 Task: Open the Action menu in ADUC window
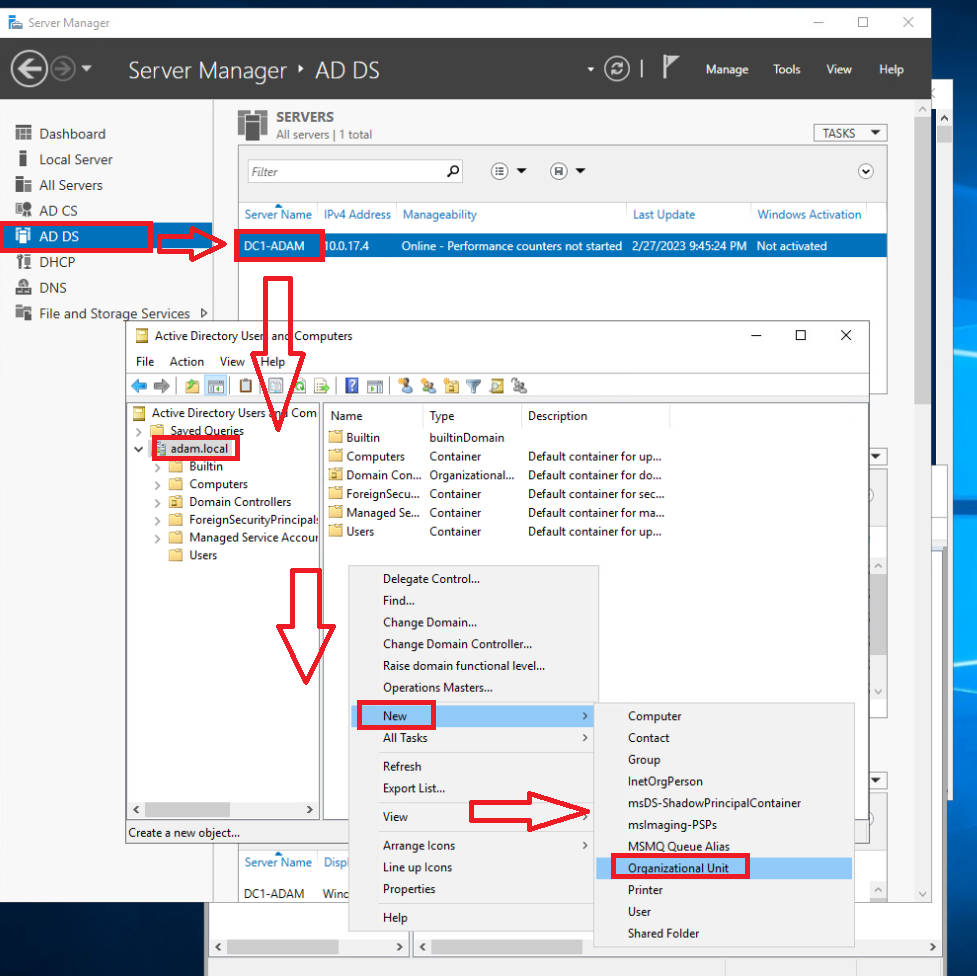(186, 361)
